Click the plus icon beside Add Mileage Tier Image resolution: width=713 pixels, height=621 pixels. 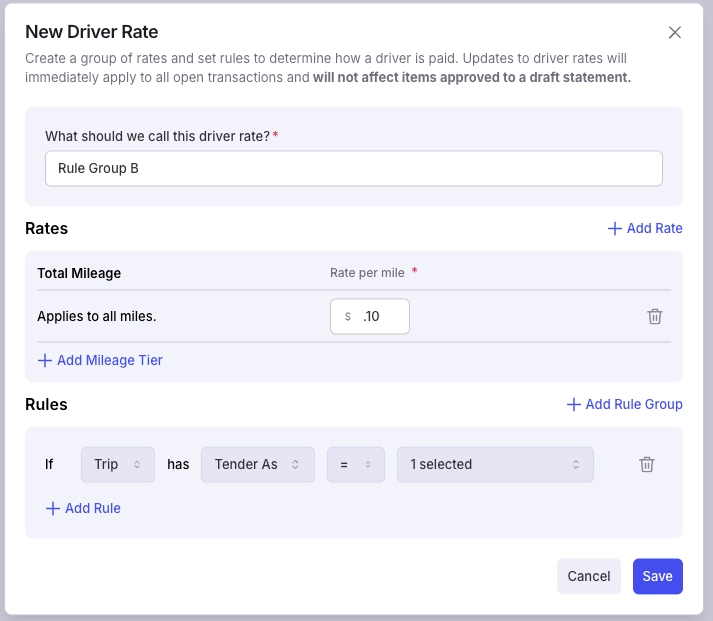(x=45, y=361)
